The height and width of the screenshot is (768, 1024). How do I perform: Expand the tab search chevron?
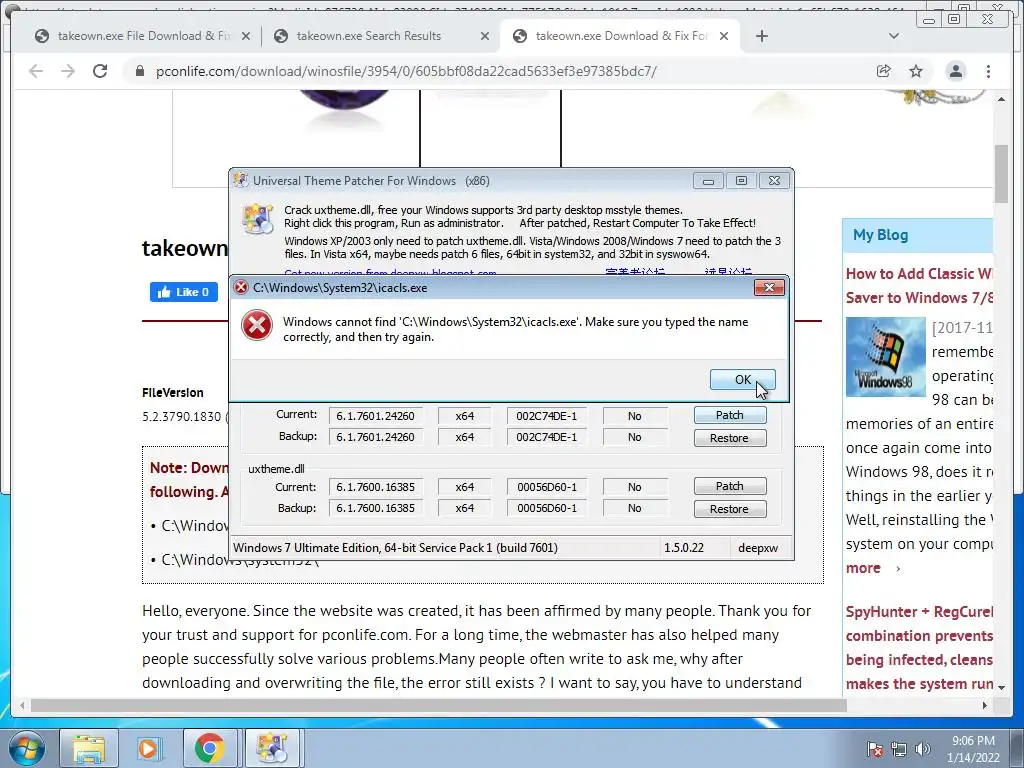[x=894, y=36]
